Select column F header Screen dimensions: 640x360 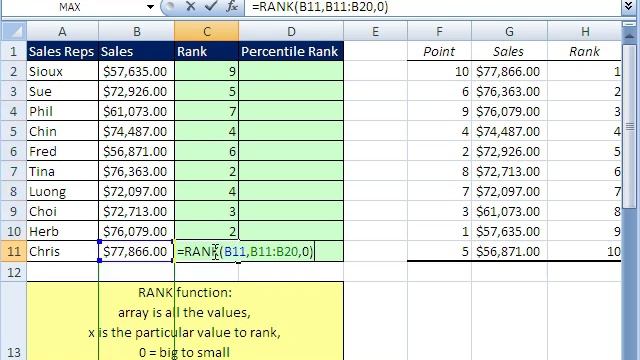point(439,31)
